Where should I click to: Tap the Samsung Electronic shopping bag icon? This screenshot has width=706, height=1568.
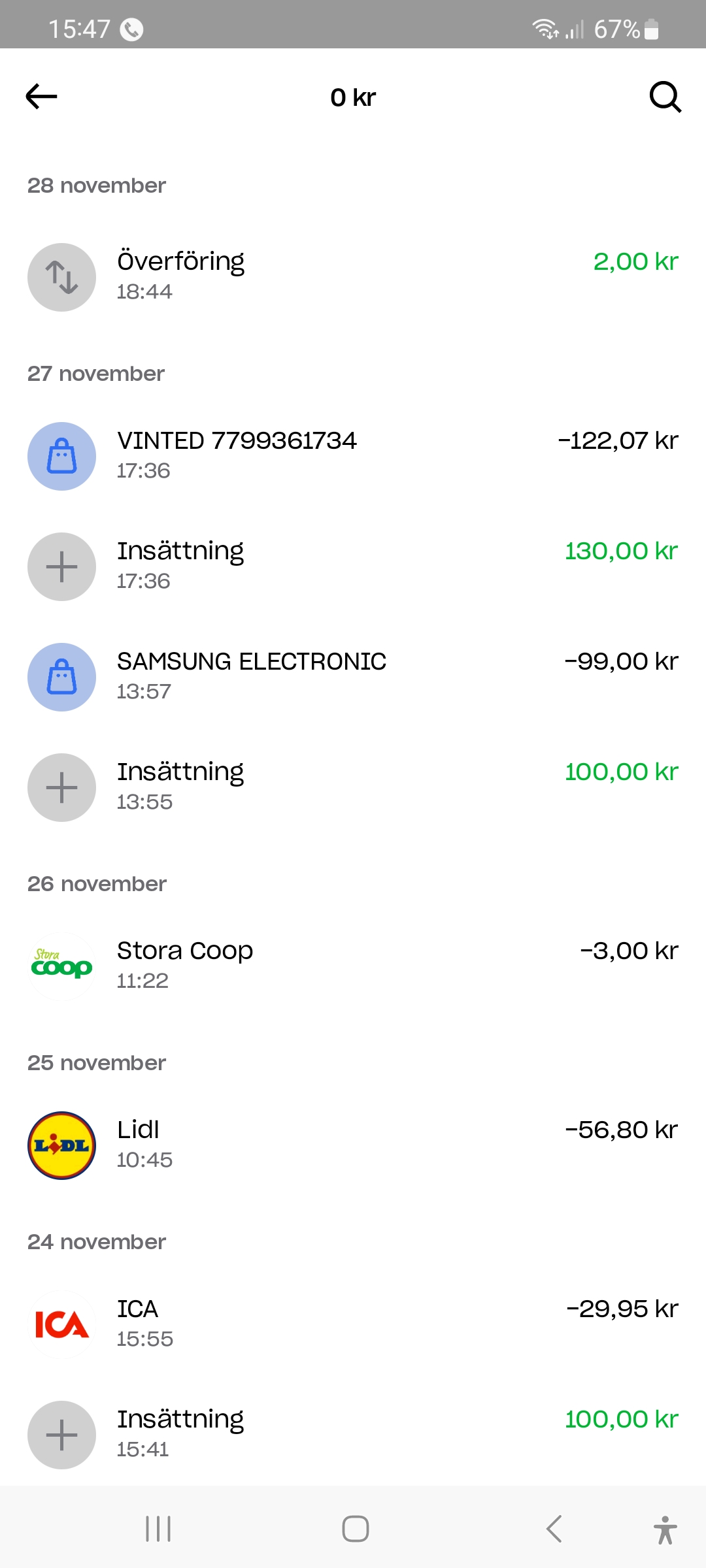click(x=61, y=677)
